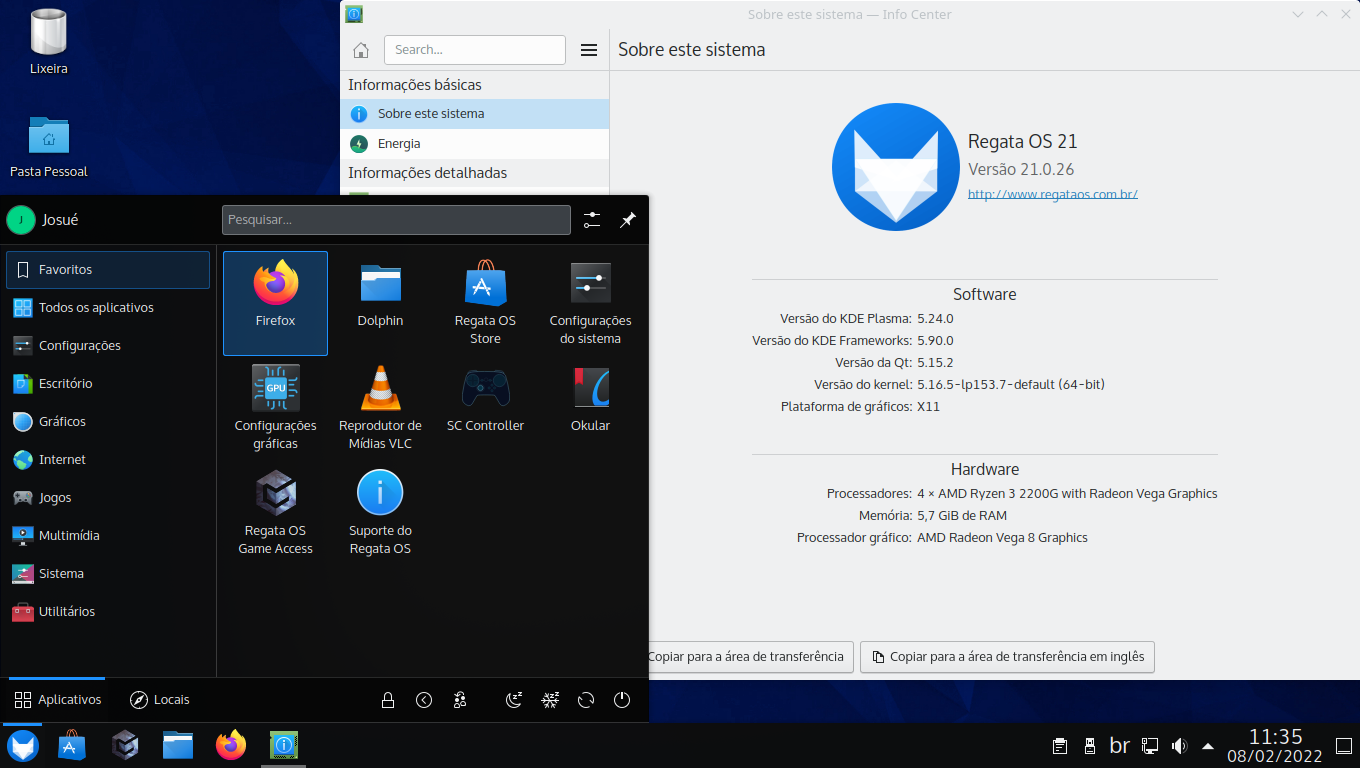Open Suporte do Regata OS
The height and width of the screenshot is (768, 1360).
coord(380,513)
